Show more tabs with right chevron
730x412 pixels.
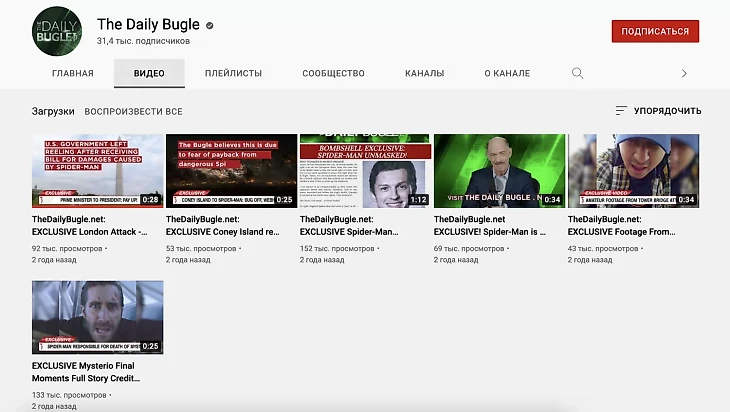[684, 74]
